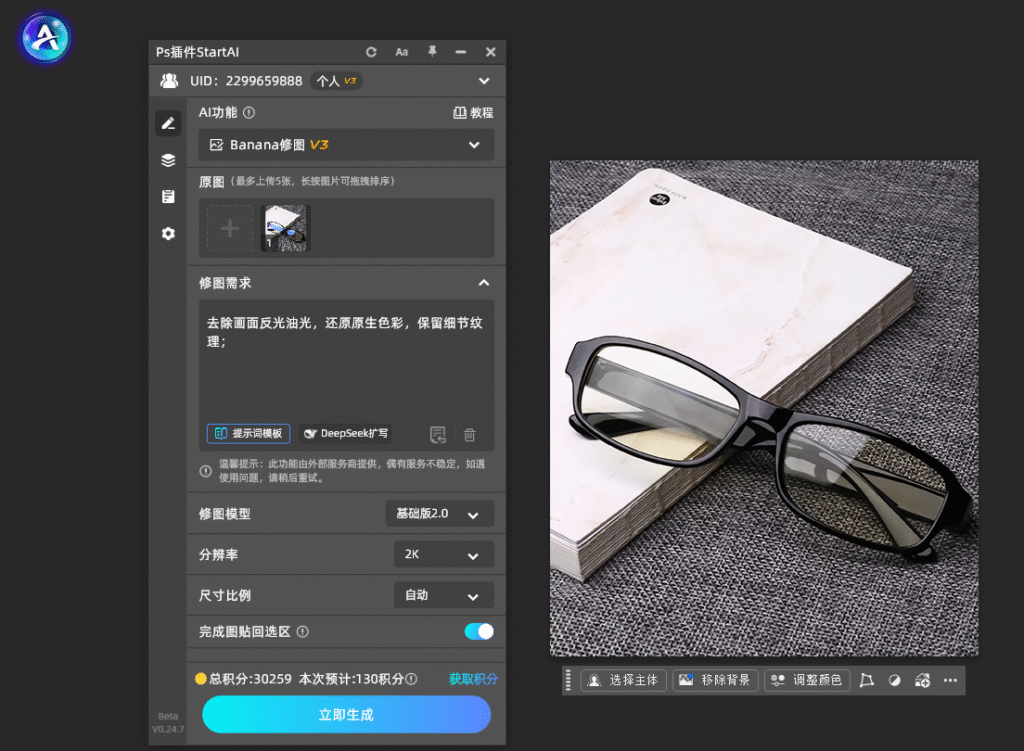Click the generate fill icon in taskbar

pos(922,680)
